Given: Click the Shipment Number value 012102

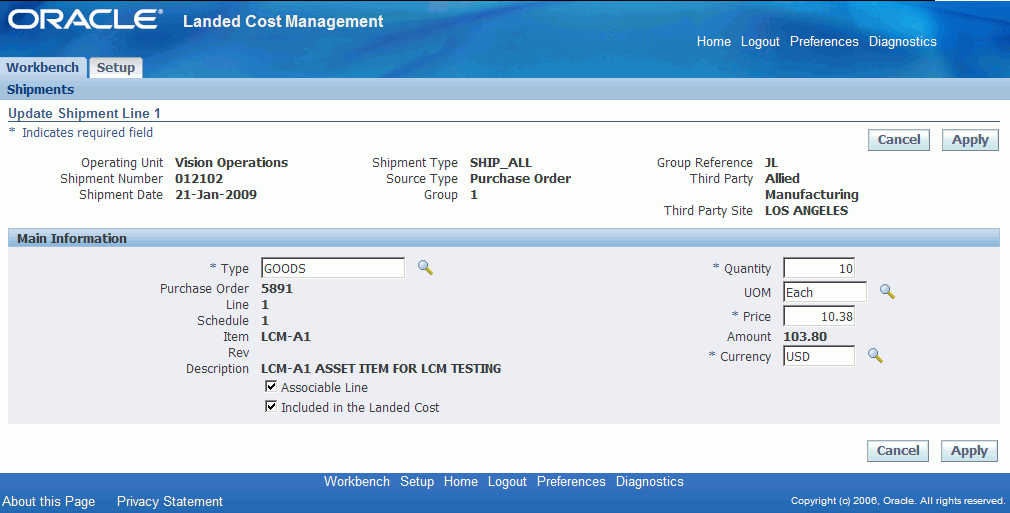Looking at the screenshot, I should click(199, 179).
